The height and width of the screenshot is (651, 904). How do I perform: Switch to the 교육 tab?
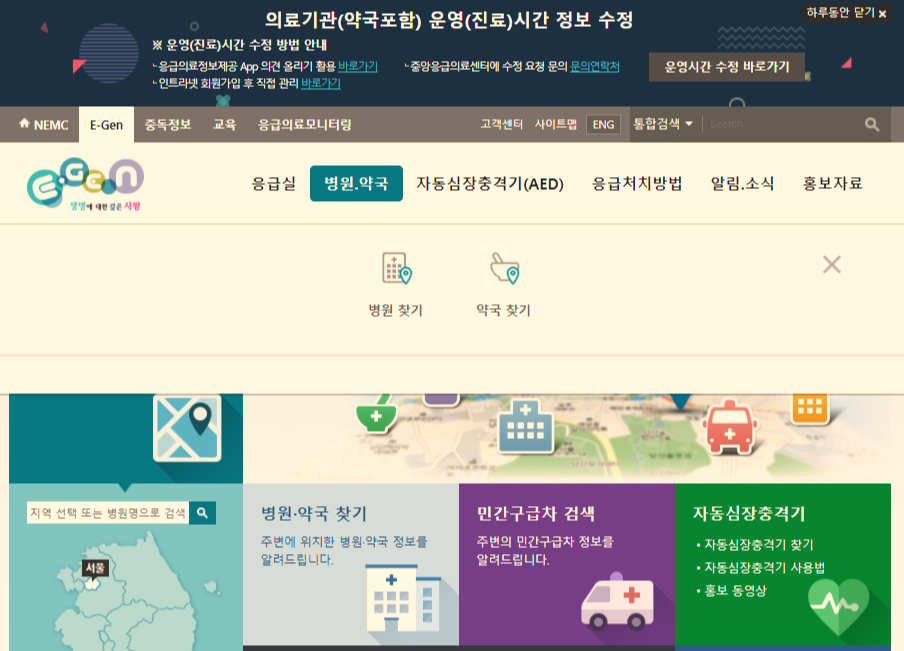point(224,125)
